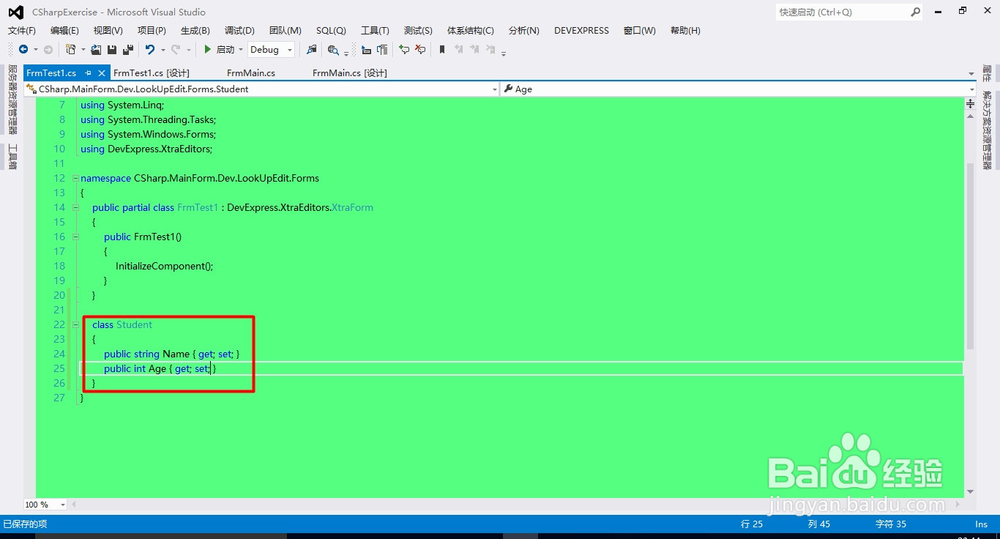Viewport: 1000px width, 539px height.
Task: Click the Save All icon
Action: pyautogui.click(x=128, y=49)
